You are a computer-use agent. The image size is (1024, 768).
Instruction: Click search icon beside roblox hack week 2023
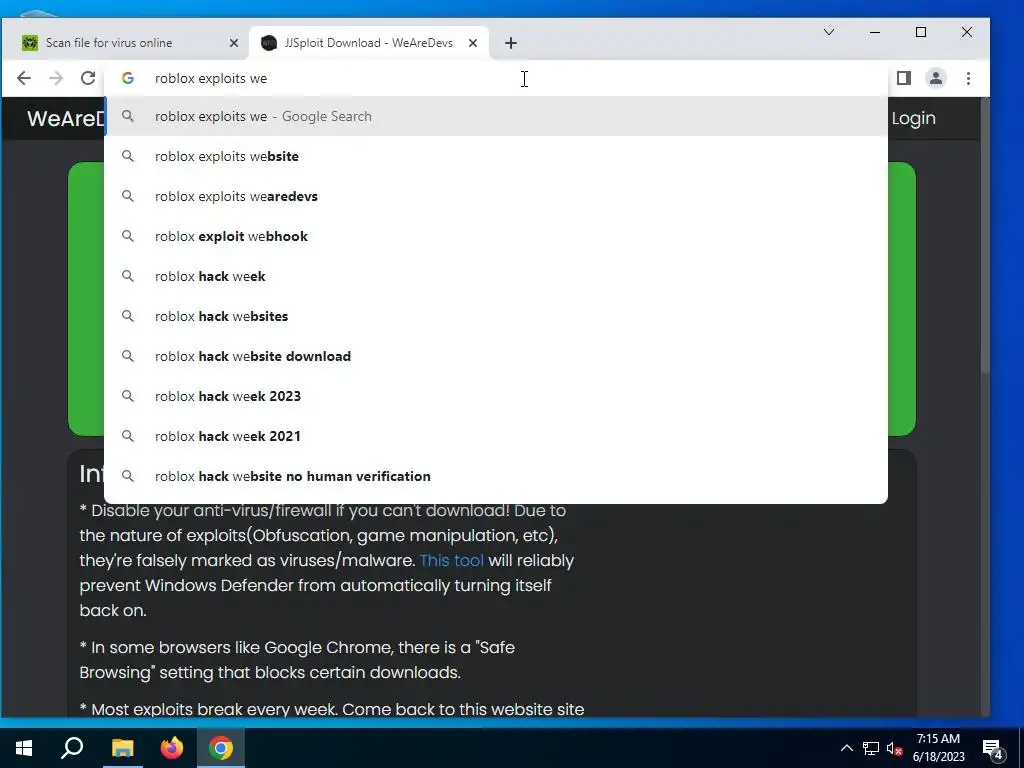coord(128,396)
